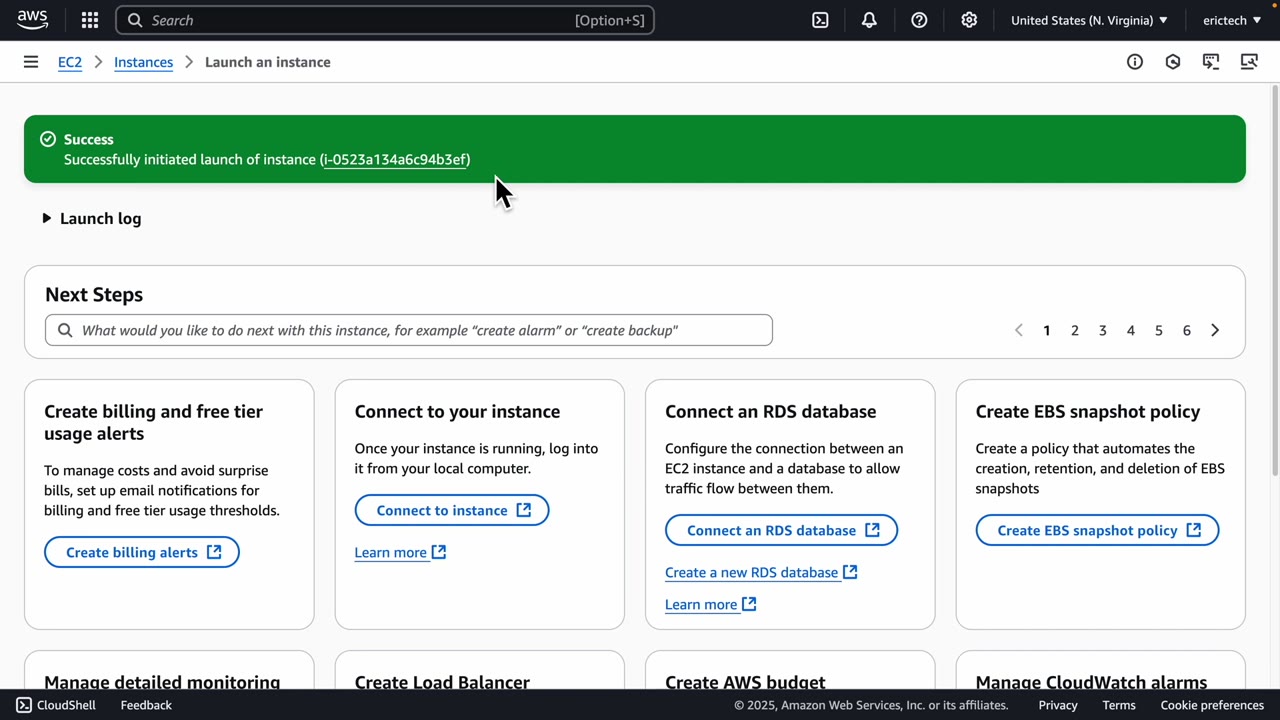This screenshot has height=720, width=1280.
Task: Click the external icon next to Connect an RDS database
Action: [x=872, y=530]
